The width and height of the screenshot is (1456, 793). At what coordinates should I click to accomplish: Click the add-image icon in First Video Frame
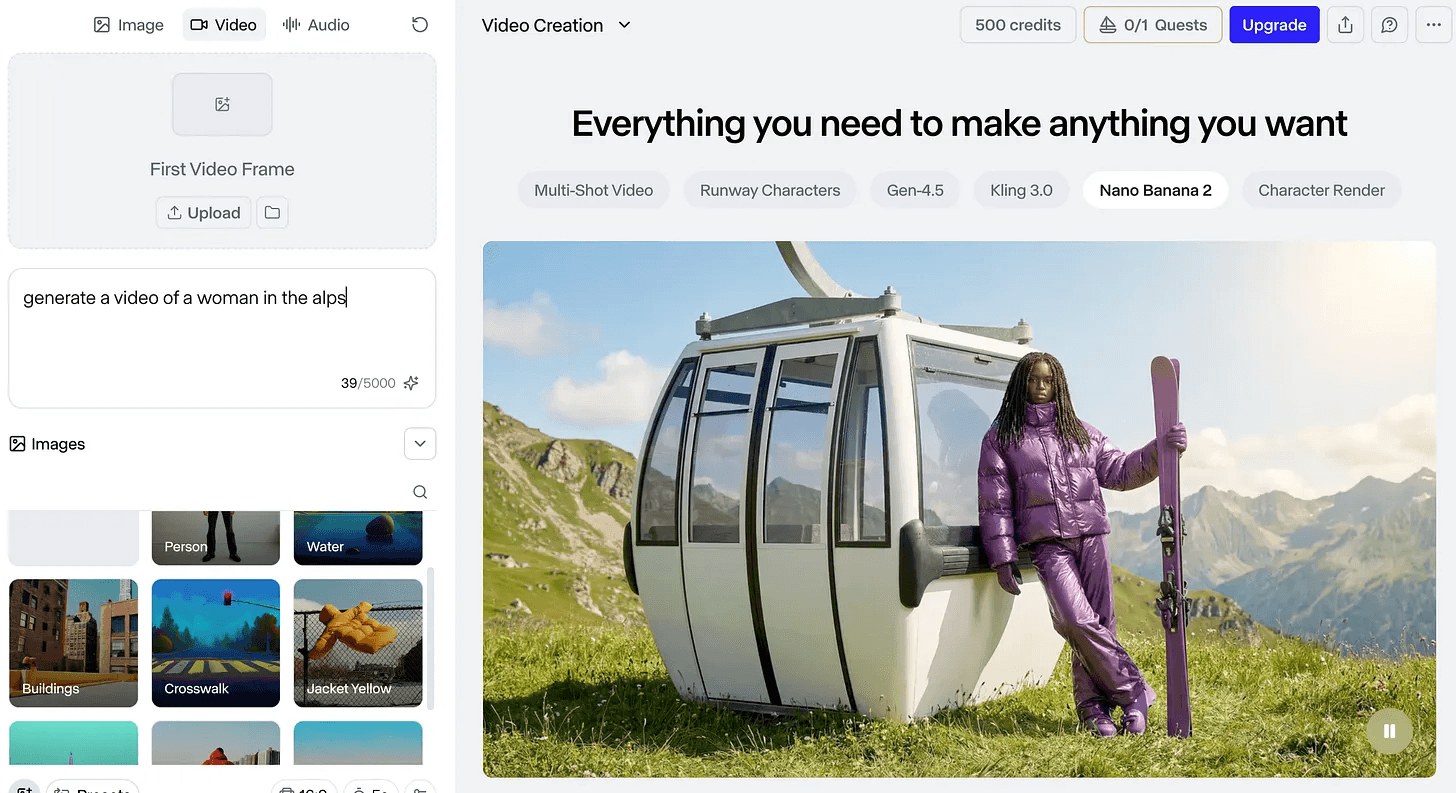click(222, 104)
